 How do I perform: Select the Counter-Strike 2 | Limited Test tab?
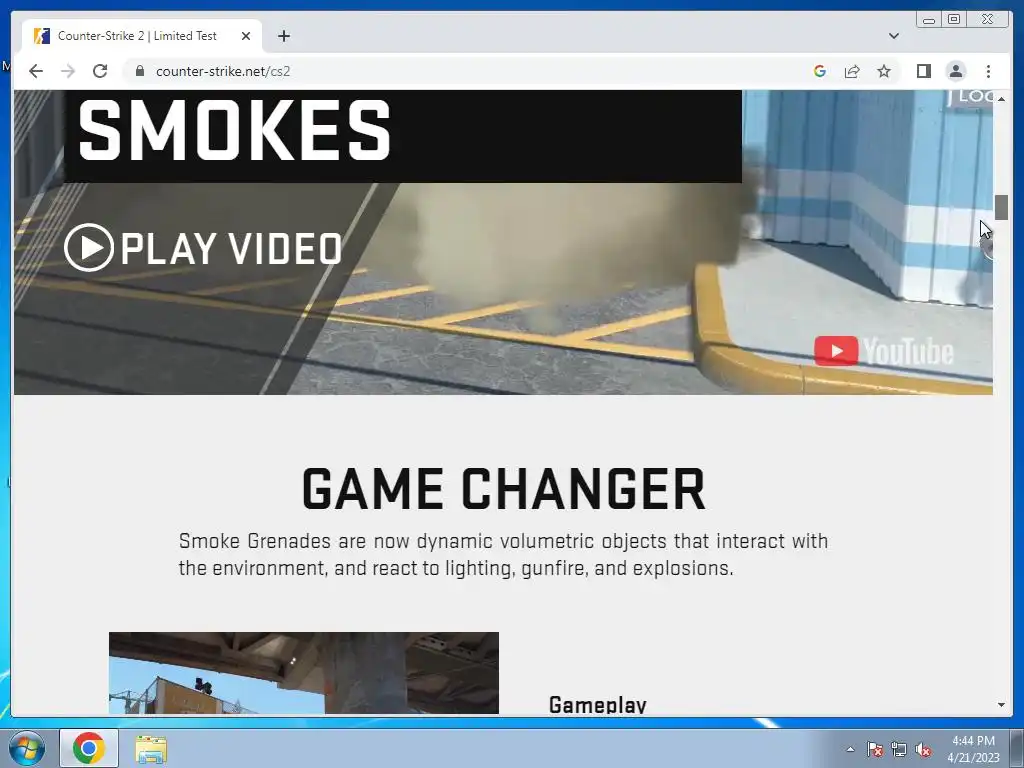coord(142,36)
